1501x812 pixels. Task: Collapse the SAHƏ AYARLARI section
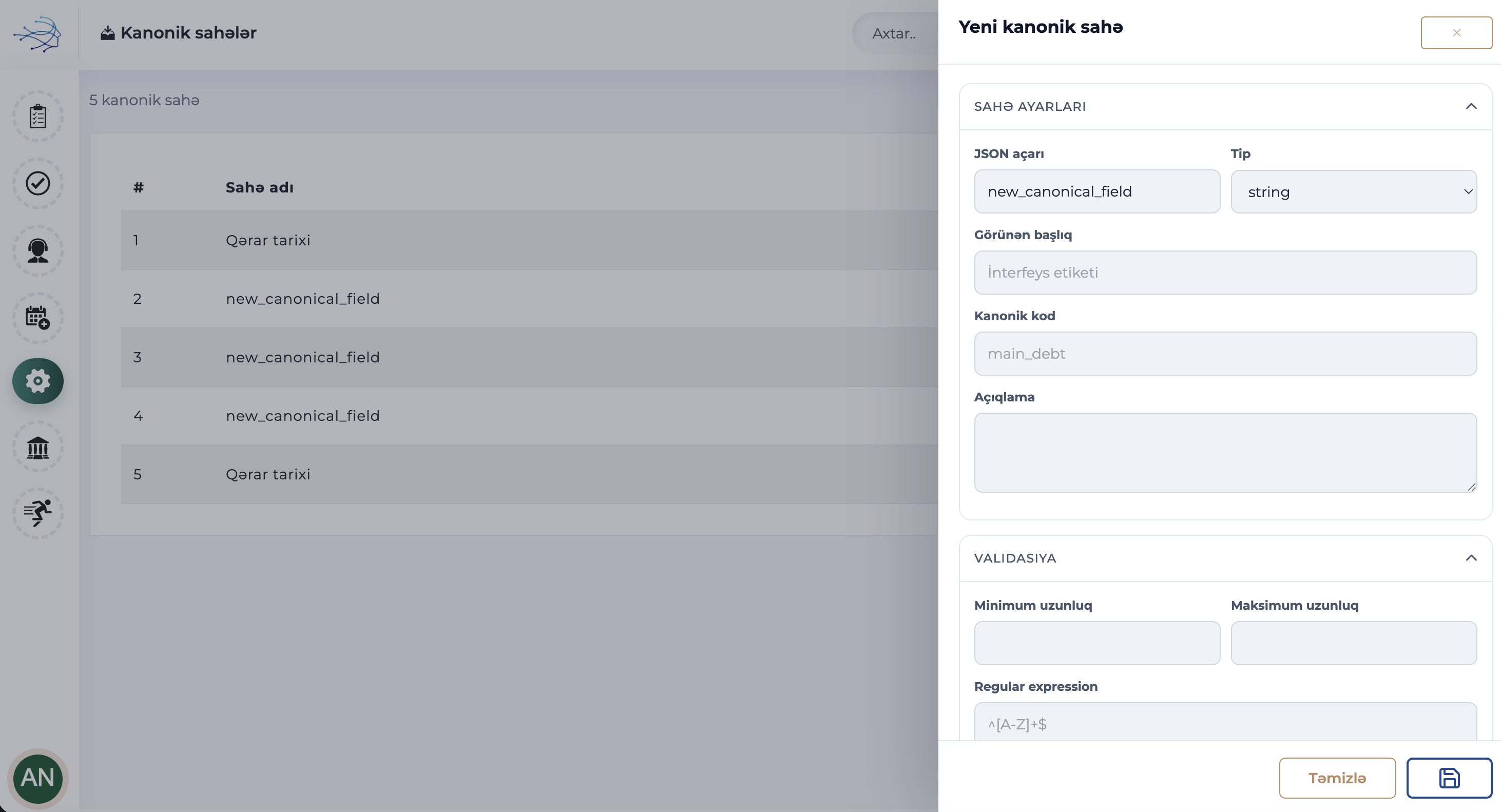point(1471,107)
